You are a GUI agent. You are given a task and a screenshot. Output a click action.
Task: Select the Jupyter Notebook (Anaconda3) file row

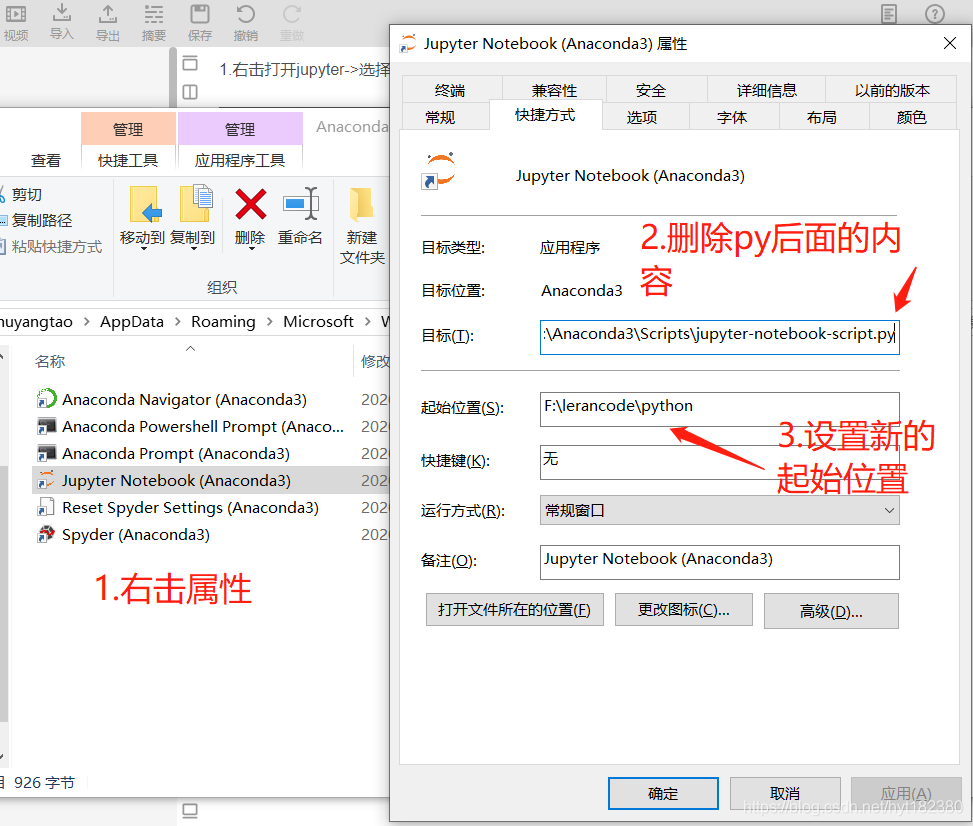211,480
